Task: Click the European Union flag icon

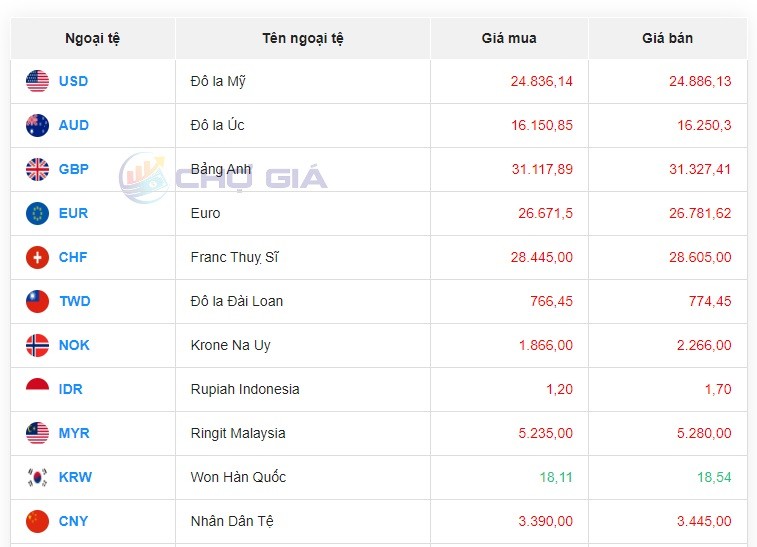Action: click(x=37, y=213)
